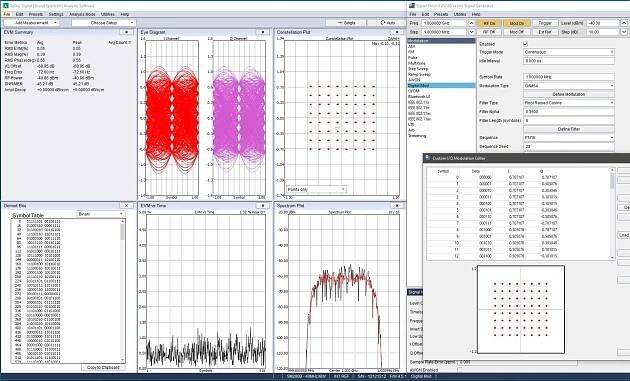Viewport: 630px width, 381px height.
Task: Toggle the Enabled checkbox for digital modulation
Action: point(526,44)
